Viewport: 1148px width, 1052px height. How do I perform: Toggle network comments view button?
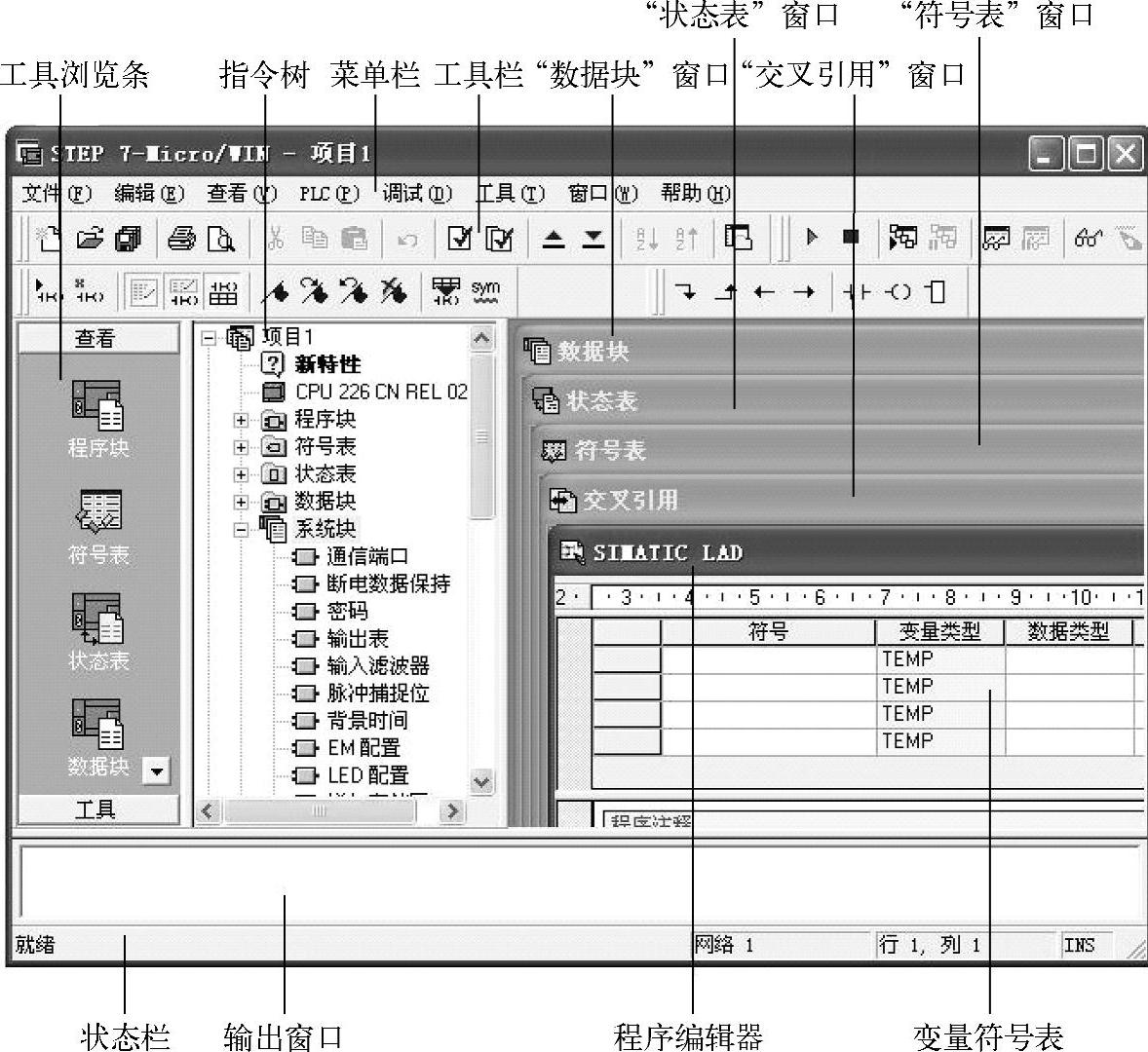[182, 292]
